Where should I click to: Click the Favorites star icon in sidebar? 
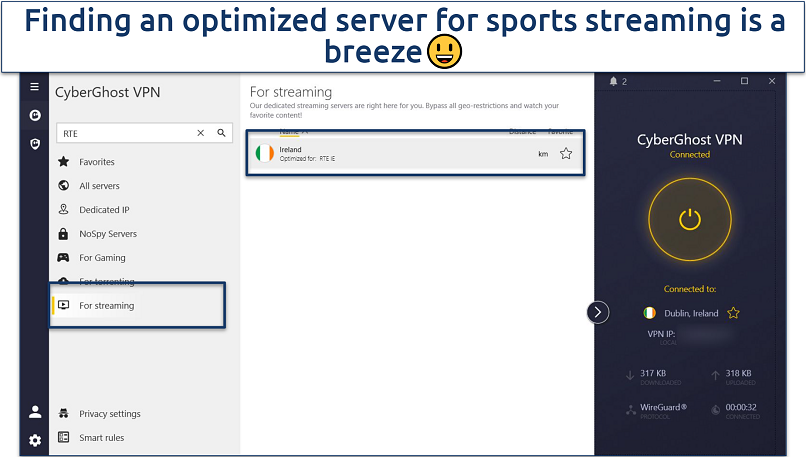pyautogui.click(x=64, y=161)
